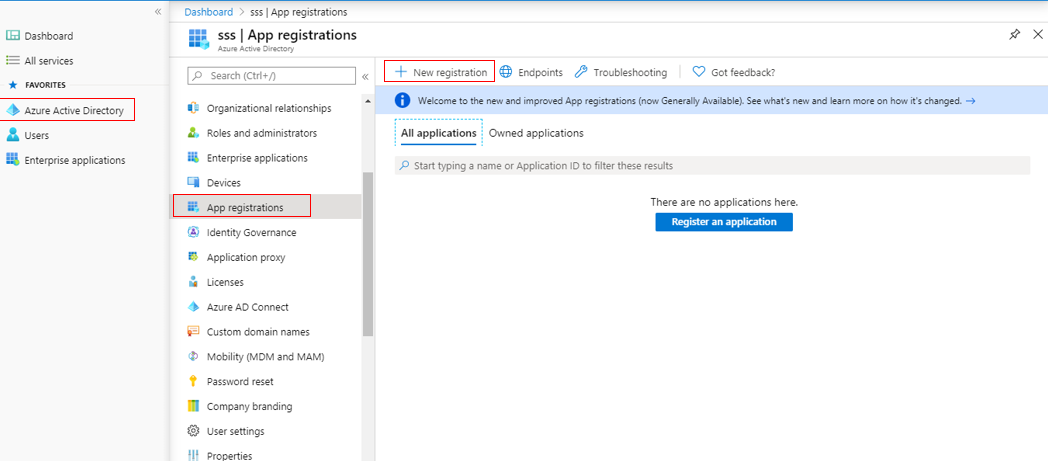
Task: Open Got feedback? from the toolbar
Action: pos(734,72)
